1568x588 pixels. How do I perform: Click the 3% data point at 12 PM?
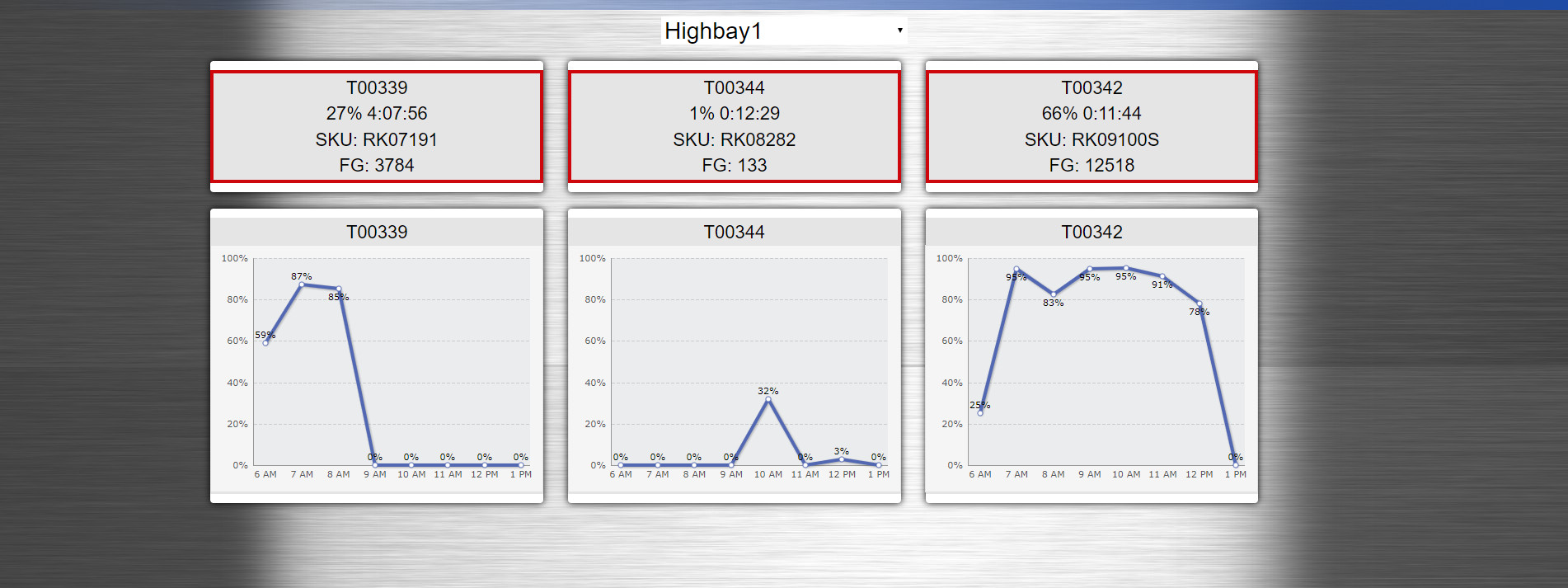(842, 459)
